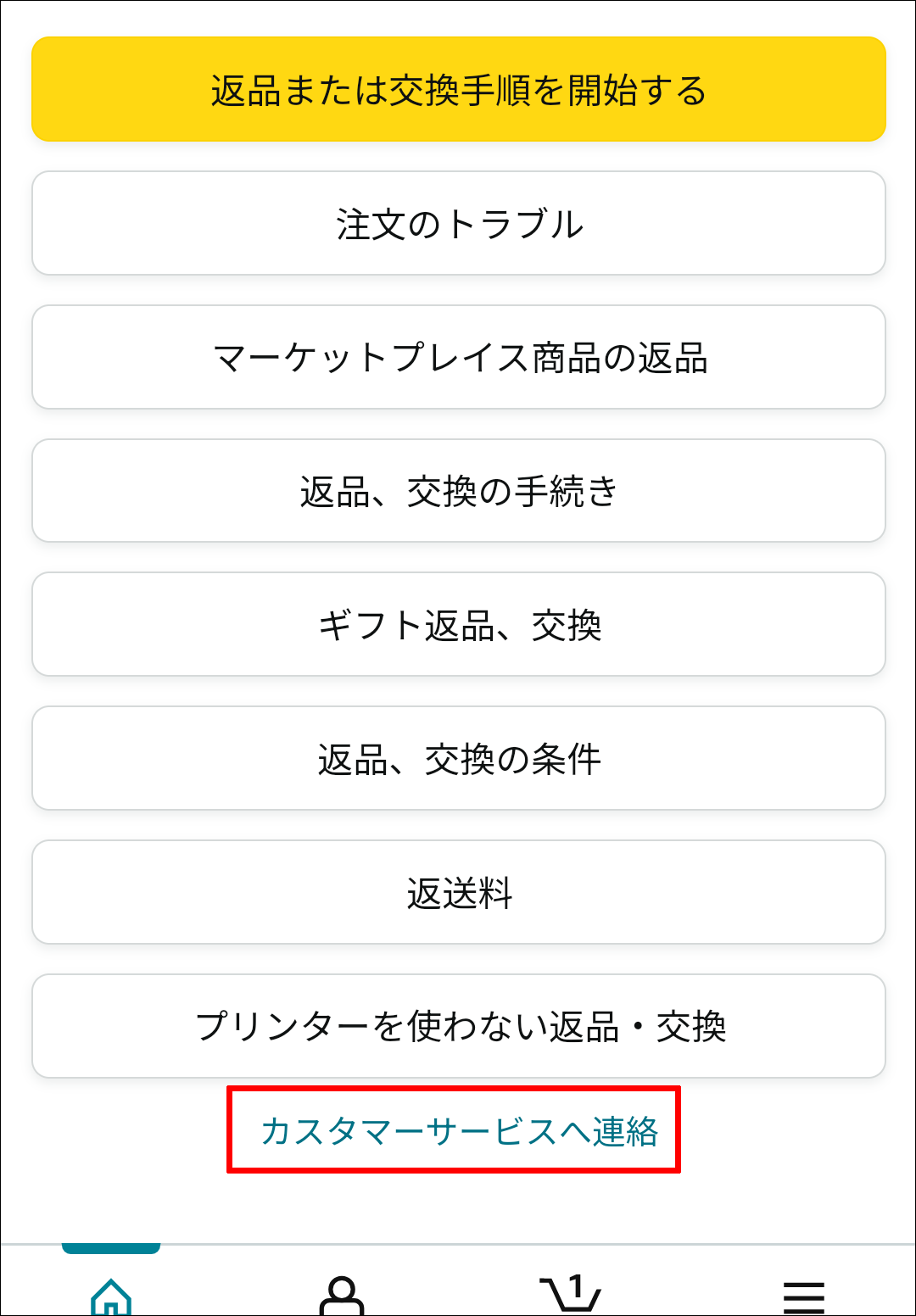Show returns without a printer topic

(x=459, y=1026)
